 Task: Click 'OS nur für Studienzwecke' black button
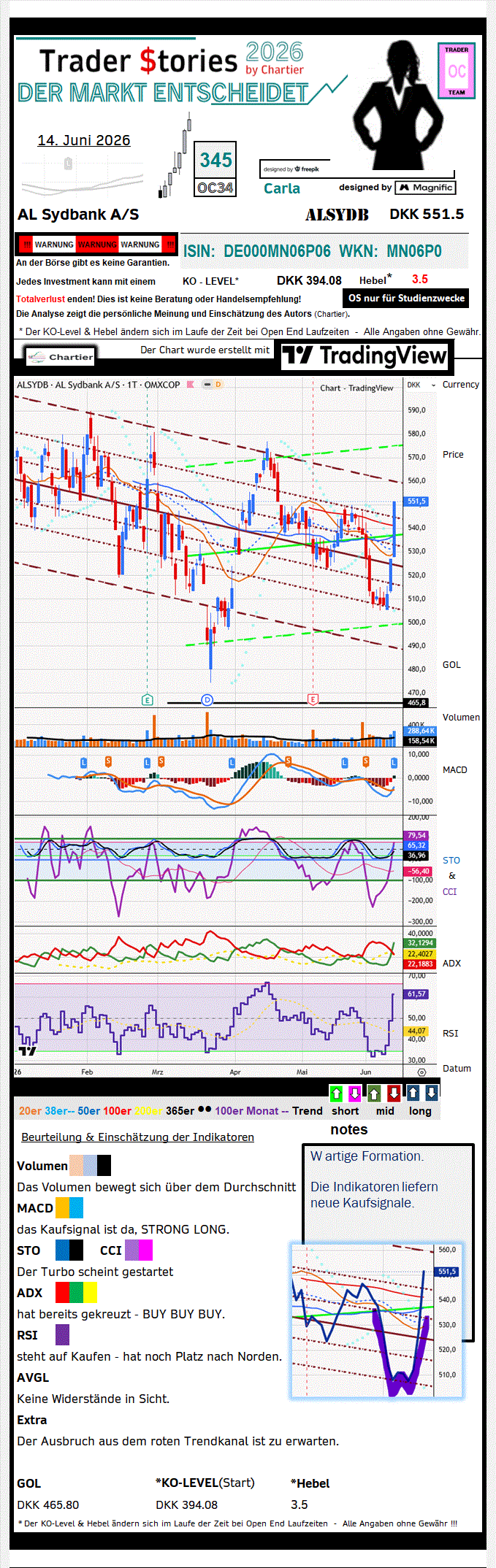tap(406, 298)
